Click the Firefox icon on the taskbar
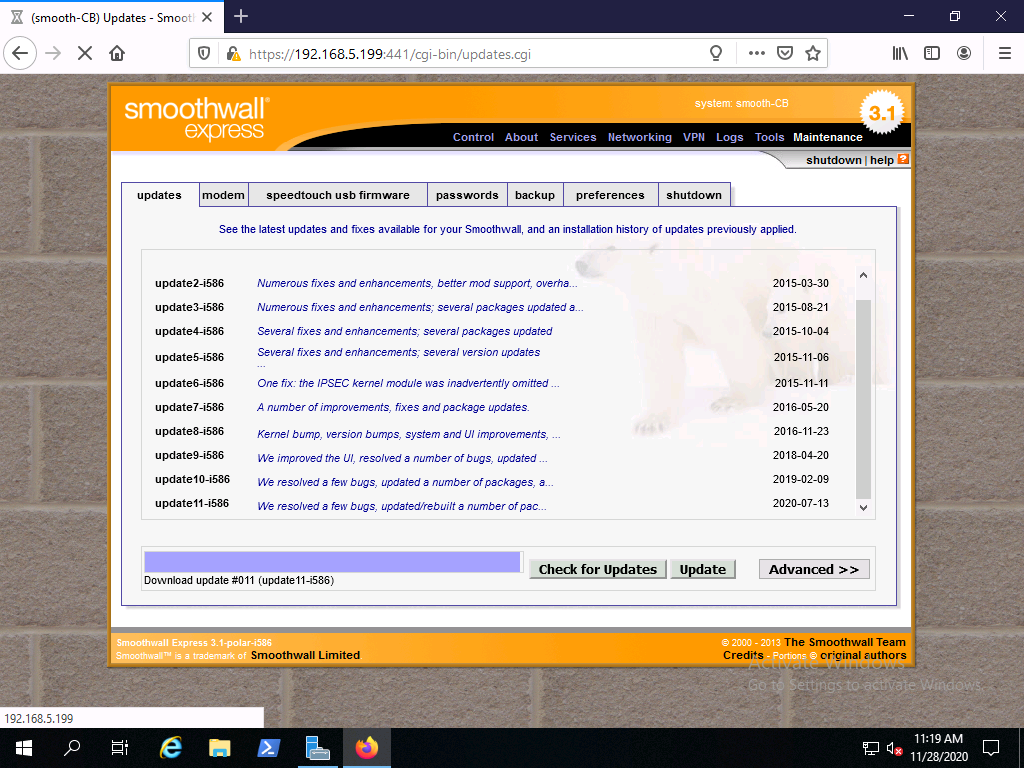 (367, 748)
